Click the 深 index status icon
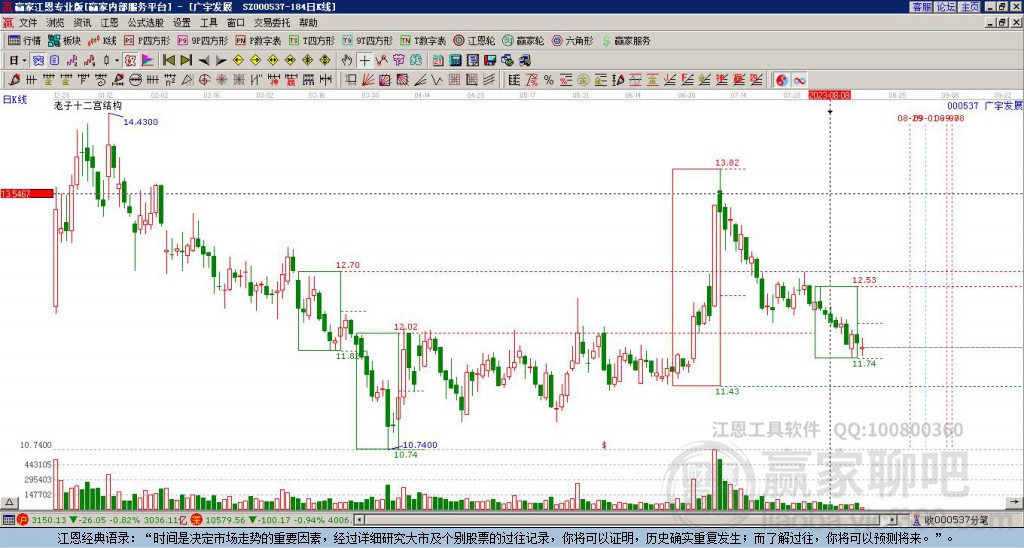 pyautogui.click(x=196, y=520)
